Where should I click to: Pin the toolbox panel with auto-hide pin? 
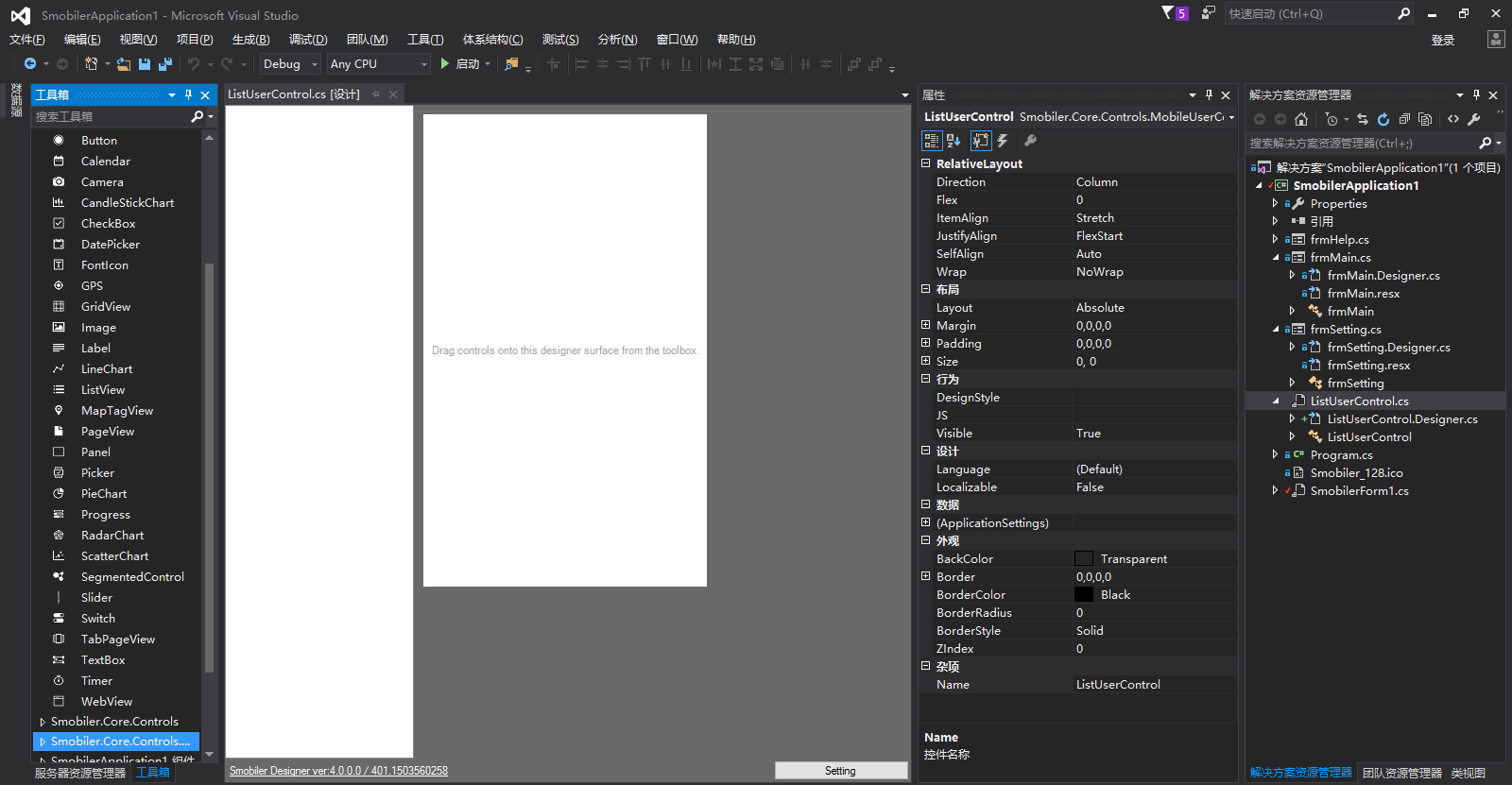tap(189, 94)
